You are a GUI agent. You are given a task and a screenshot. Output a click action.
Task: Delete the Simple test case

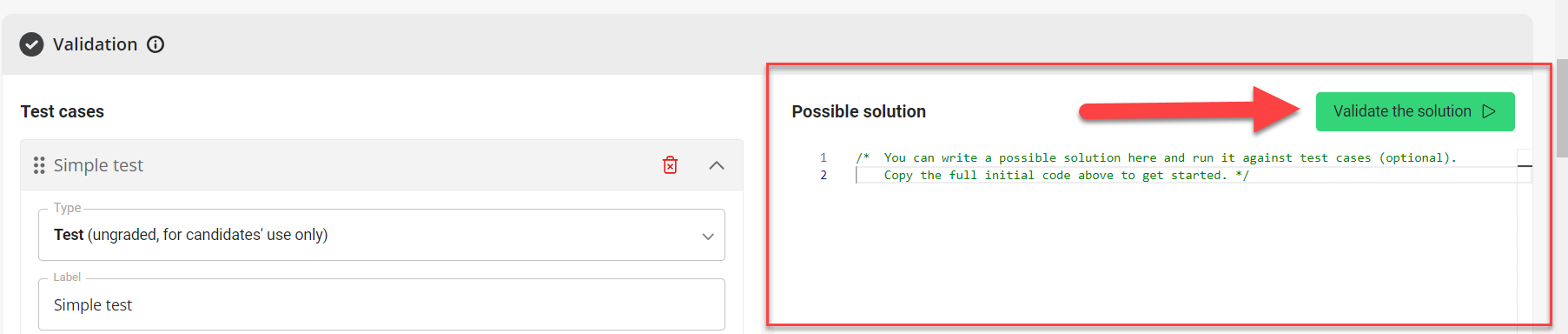click(x=670, y=165)
